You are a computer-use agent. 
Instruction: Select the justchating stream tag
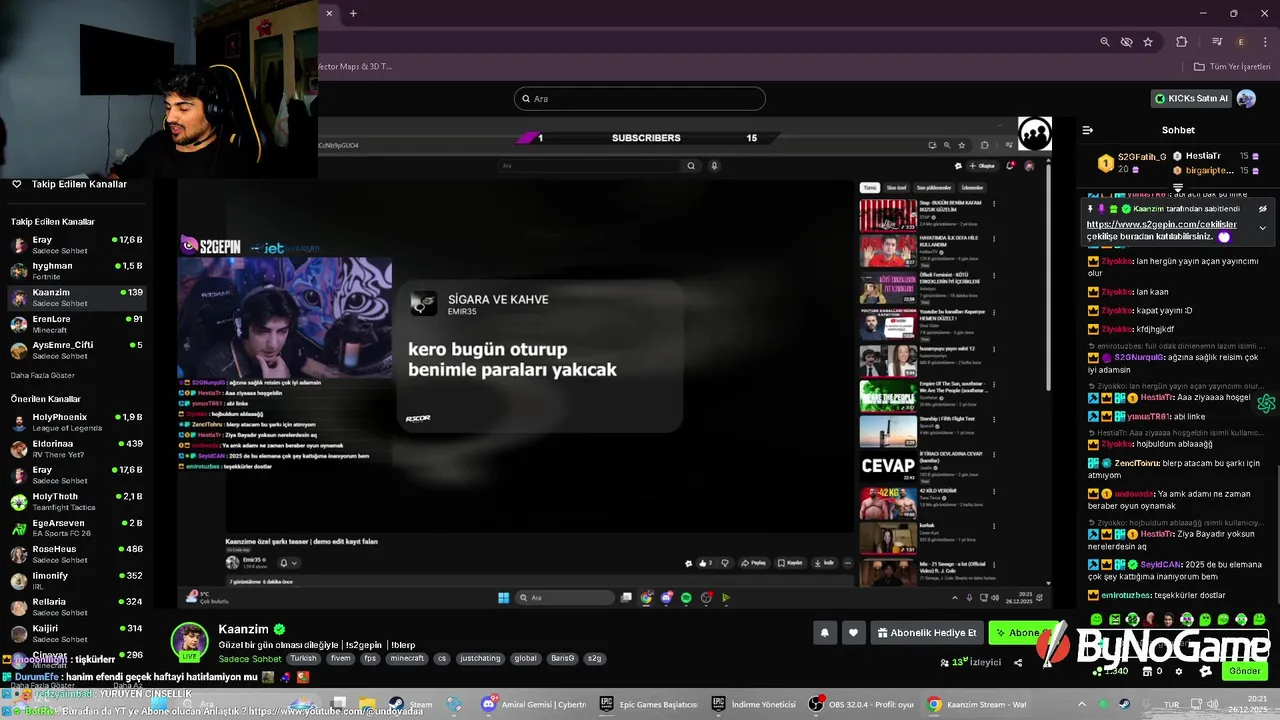(x=481, y=659)
